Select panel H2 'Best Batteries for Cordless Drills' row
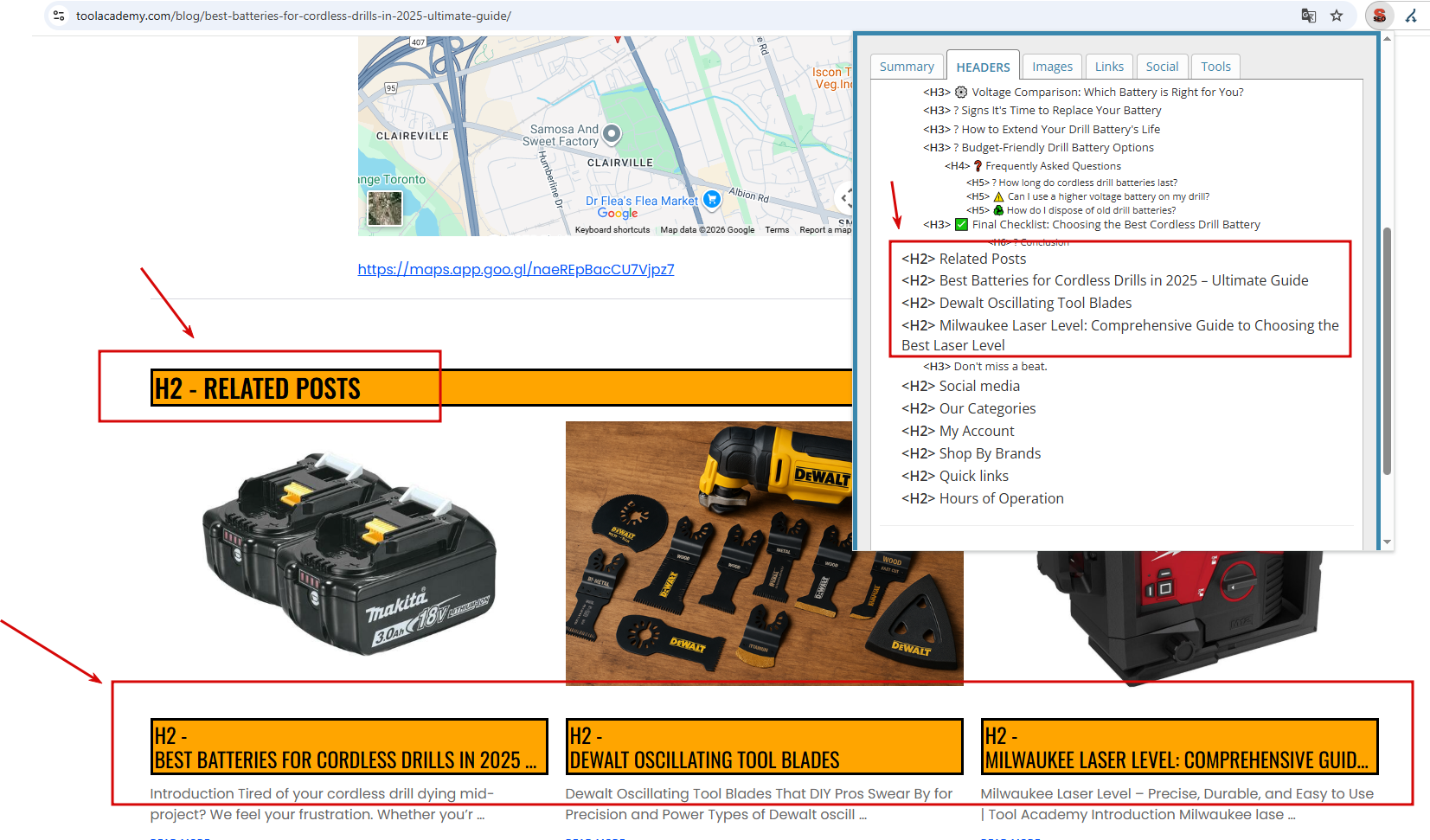Image resolution: width=1430 pixels, height=840 pixels. point(1105,280)
